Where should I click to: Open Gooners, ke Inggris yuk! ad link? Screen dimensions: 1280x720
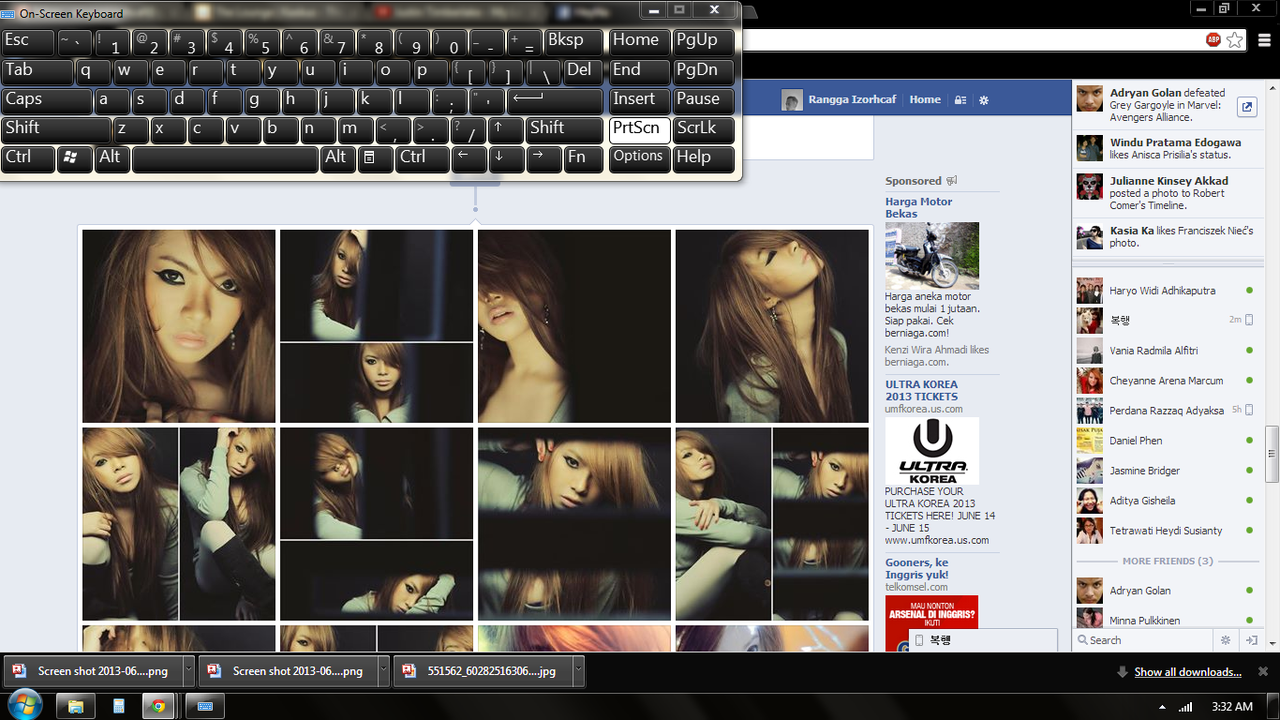917,568
